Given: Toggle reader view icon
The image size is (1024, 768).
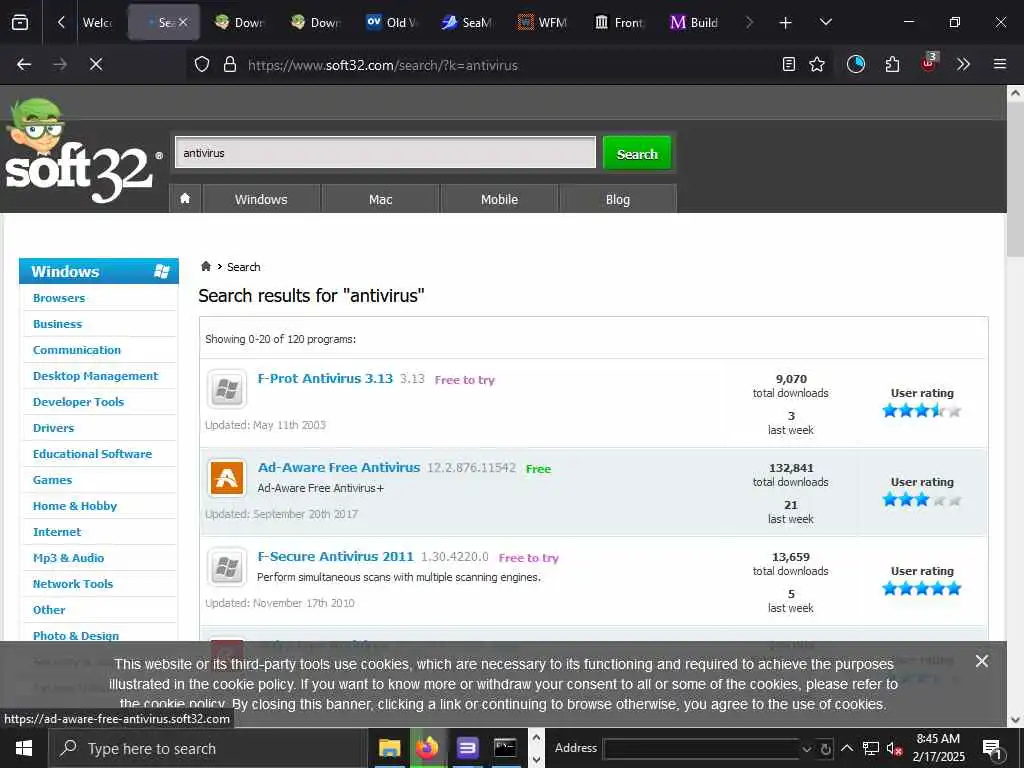Looking at the screenshot, I should point(789,64).
